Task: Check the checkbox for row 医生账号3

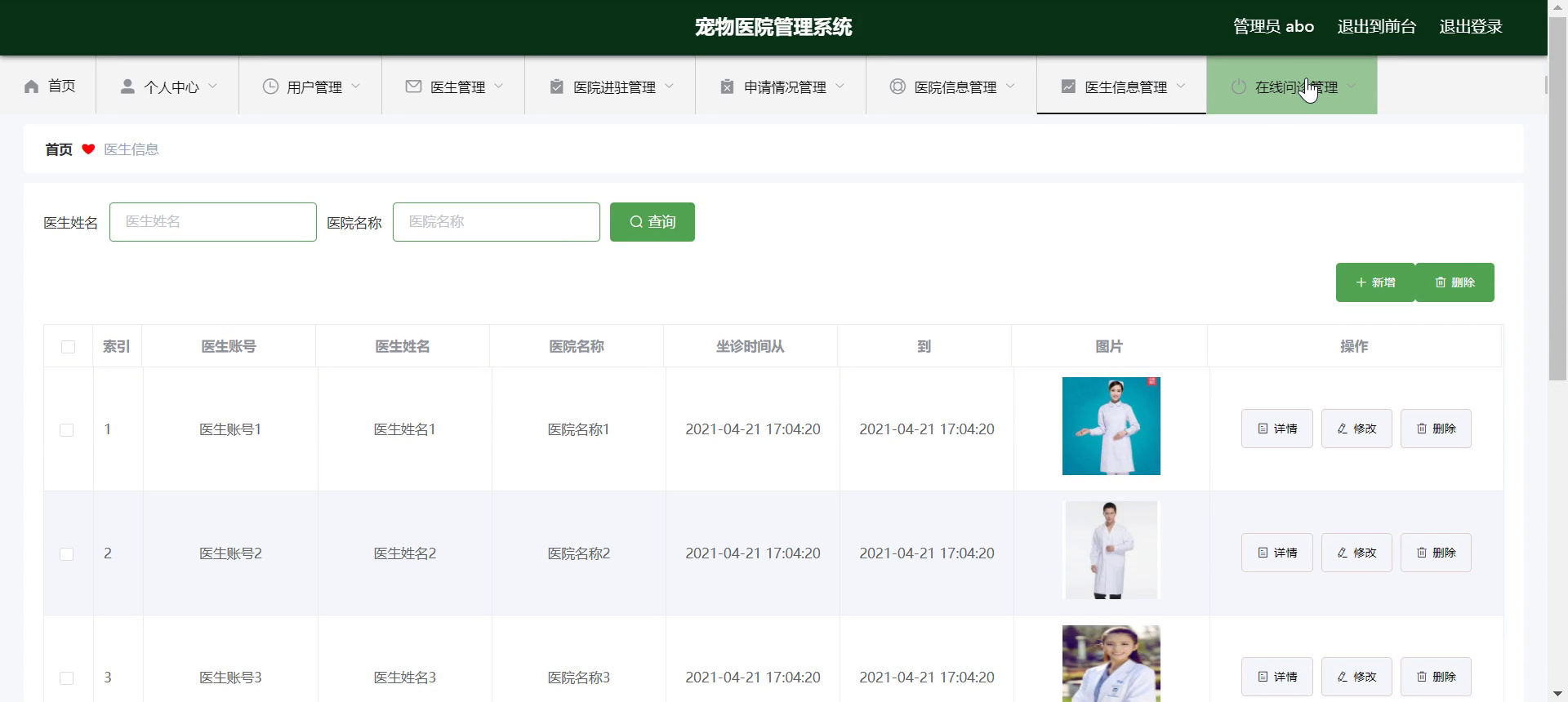Action: [x=67, y=678]
